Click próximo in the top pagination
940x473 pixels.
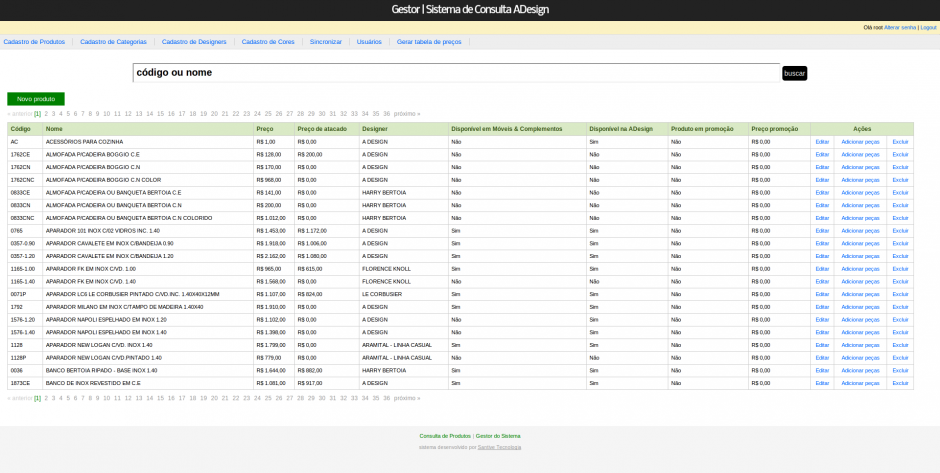coord(407,114)
